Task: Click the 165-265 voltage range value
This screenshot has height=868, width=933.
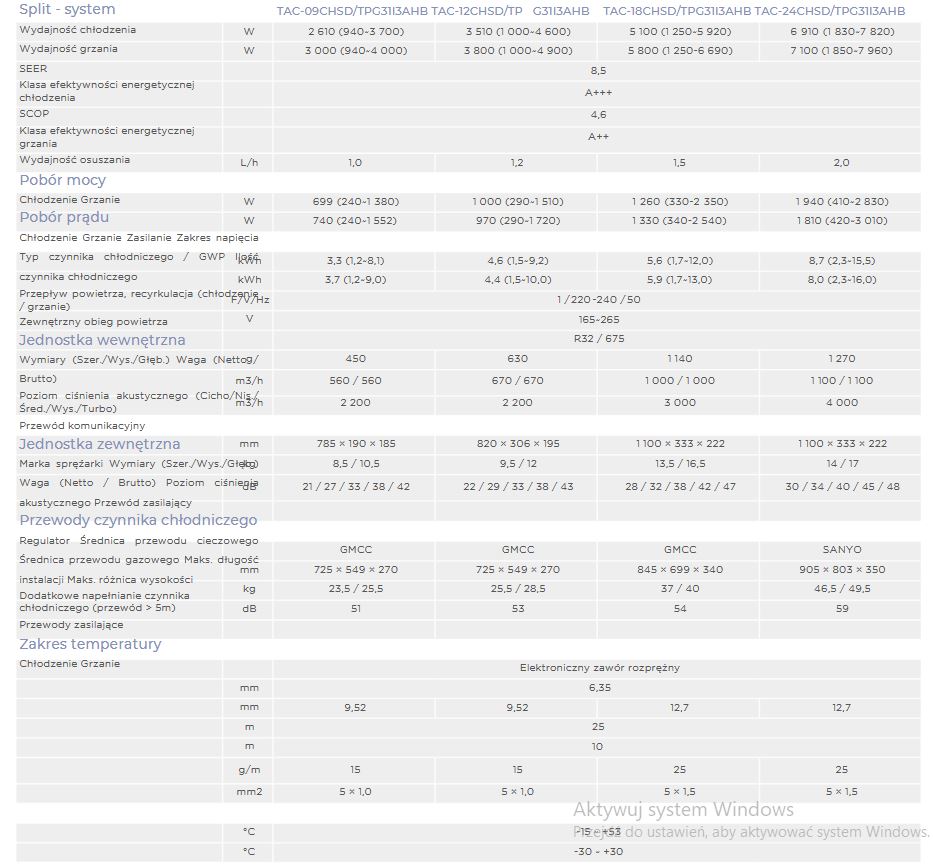Action: click(599, 320)
